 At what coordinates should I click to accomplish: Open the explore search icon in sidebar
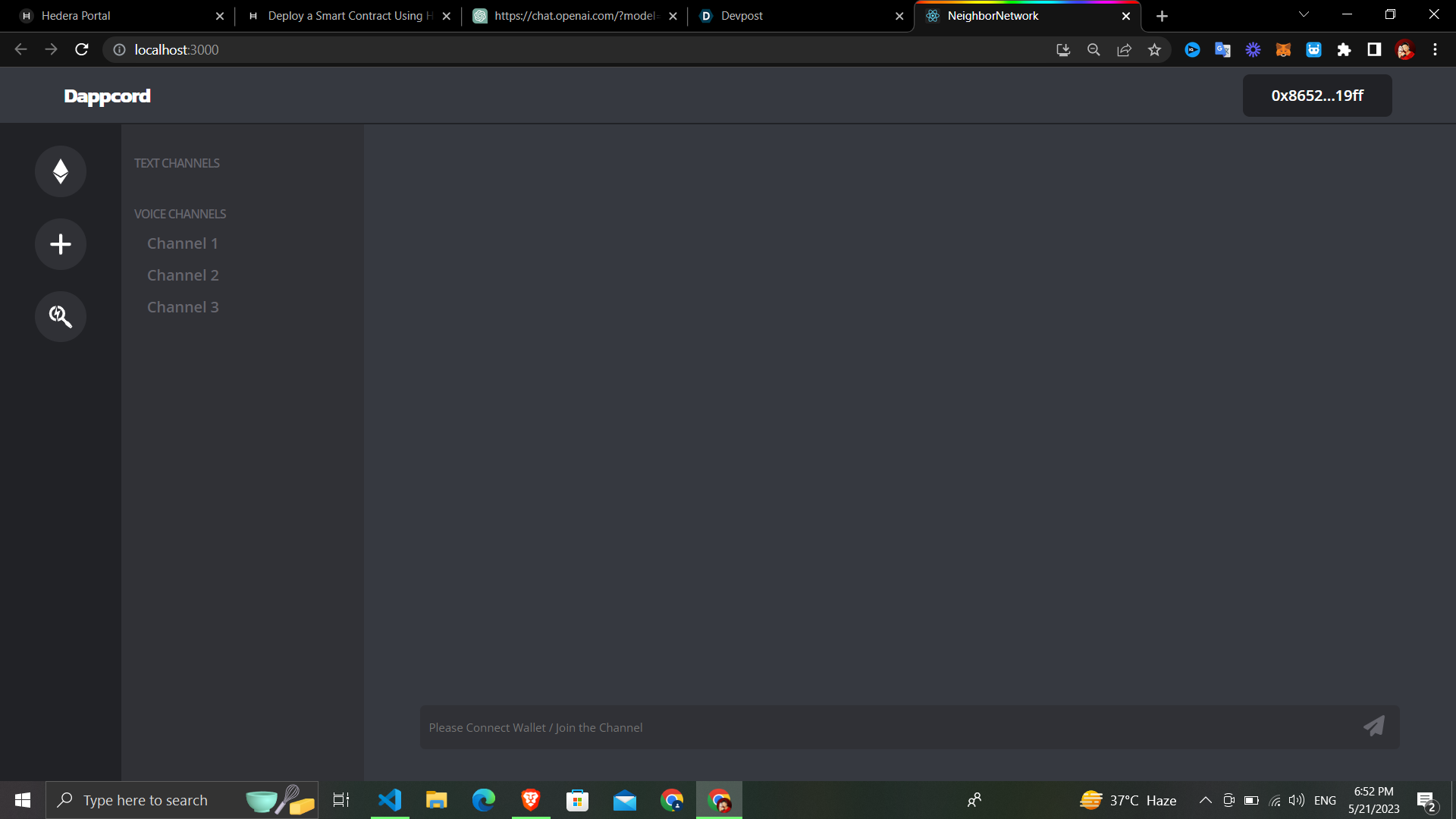click(61, 316)
